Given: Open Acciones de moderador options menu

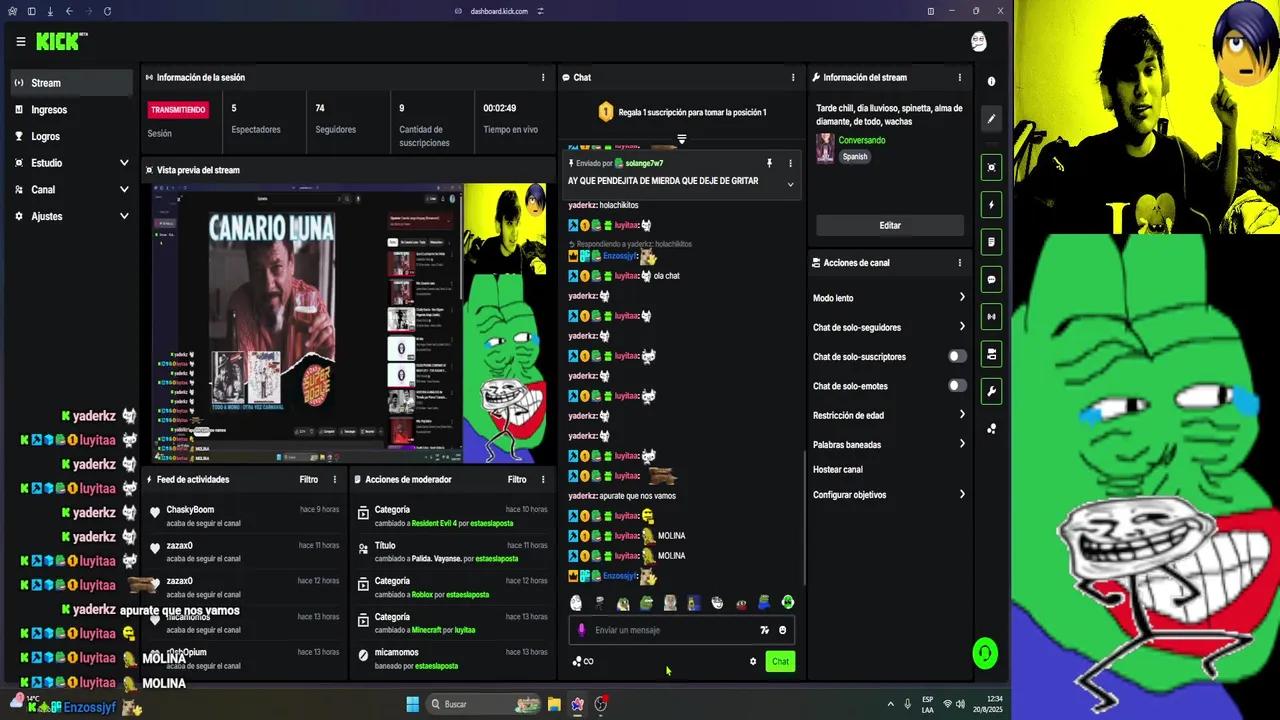Looking at the screenshot, I should coord(543,479).
